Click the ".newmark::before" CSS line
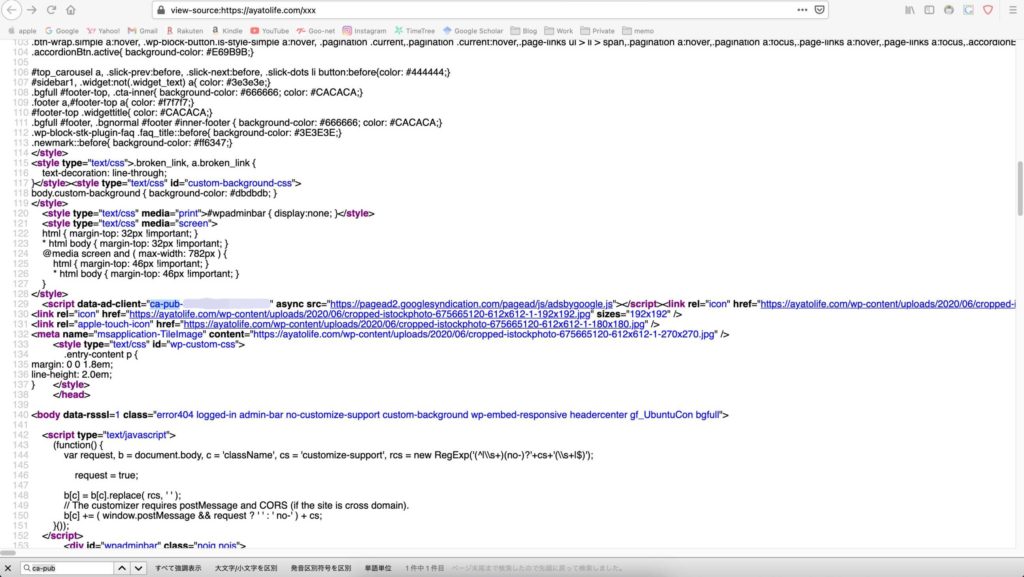Image resolution: width=1024 pixels, height=577 pixels. pyautogui.click(x=131, y=143)
